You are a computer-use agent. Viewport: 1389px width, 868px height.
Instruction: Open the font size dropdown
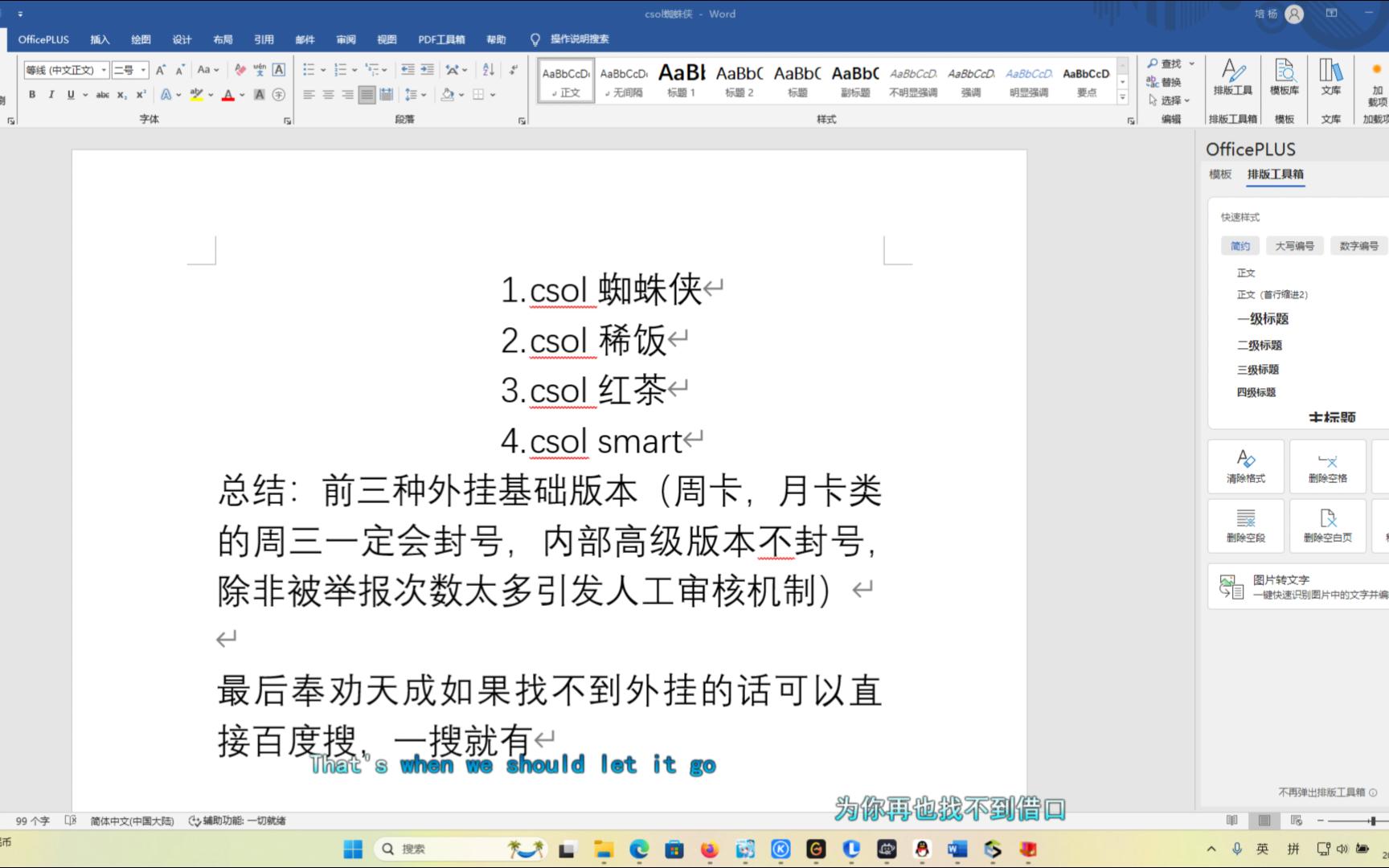pyautogui.click(x=143, y=70)
